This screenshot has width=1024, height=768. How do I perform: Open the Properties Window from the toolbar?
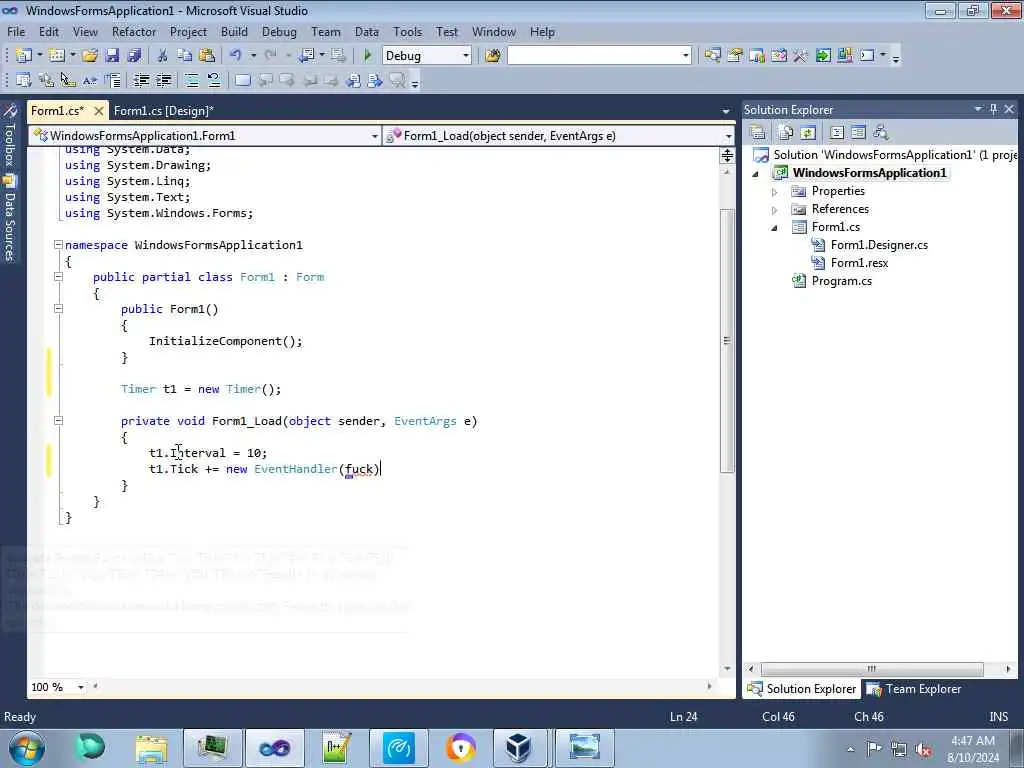[735, 56]
